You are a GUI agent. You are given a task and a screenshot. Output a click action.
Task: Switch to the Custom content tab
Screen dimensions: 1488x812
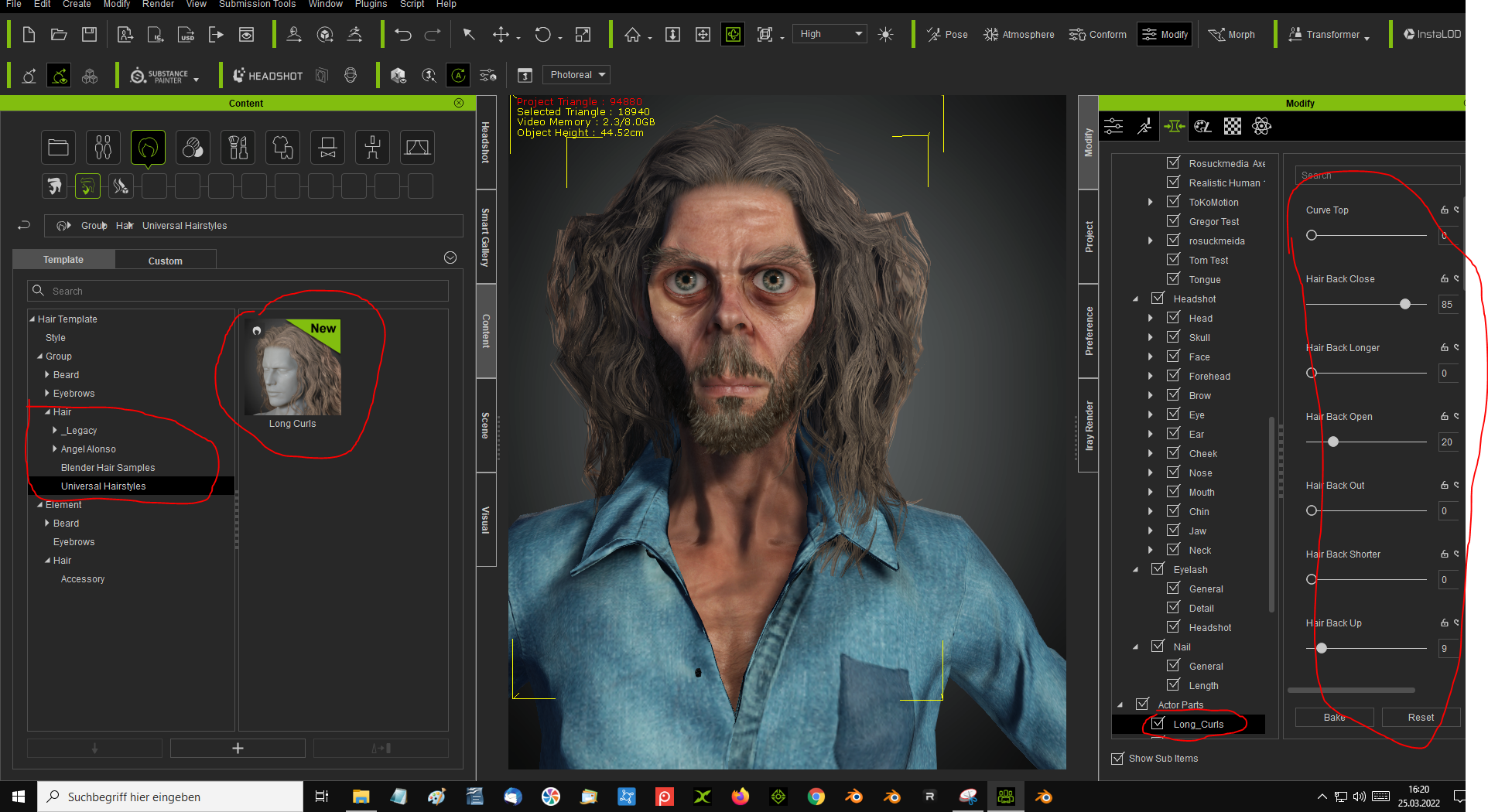(x=166, y=261)
